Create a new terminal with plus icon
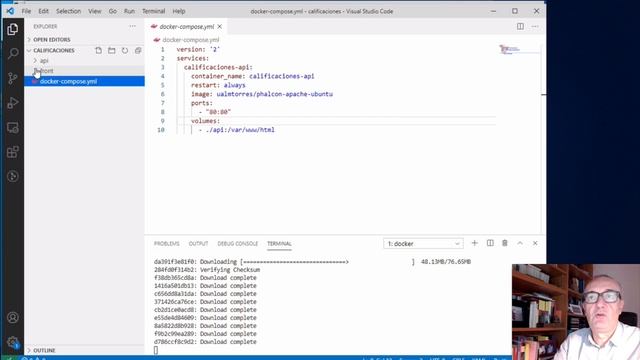The height and width of the screenshot is (360, 640). coord(474,243)
